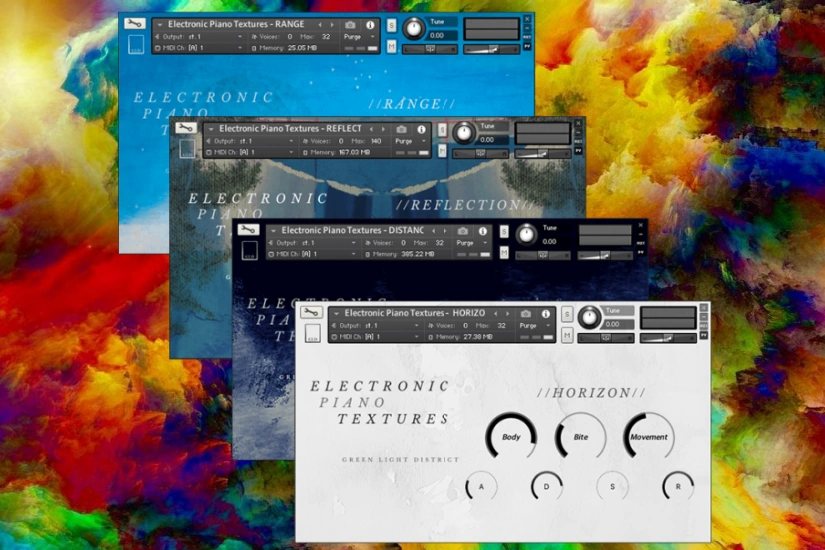Viewport: 825px width, 550px height.
Task: Go to previous instrument arrow in HORIZON header
Action: (496, 314)
